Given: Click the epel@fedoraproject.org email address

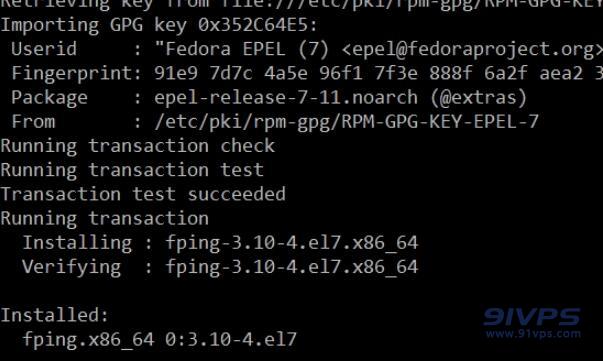Looking at the screenshot, I should 473,50.
